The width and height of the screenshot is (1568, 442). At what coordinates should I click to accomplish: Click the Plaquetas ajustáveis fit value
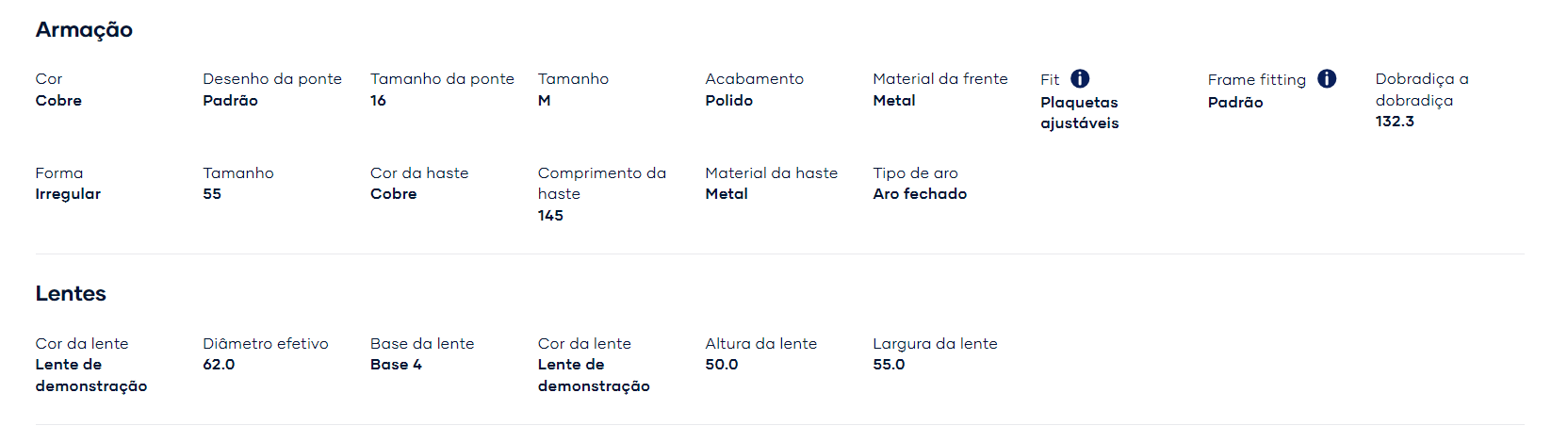point(1080,113)
